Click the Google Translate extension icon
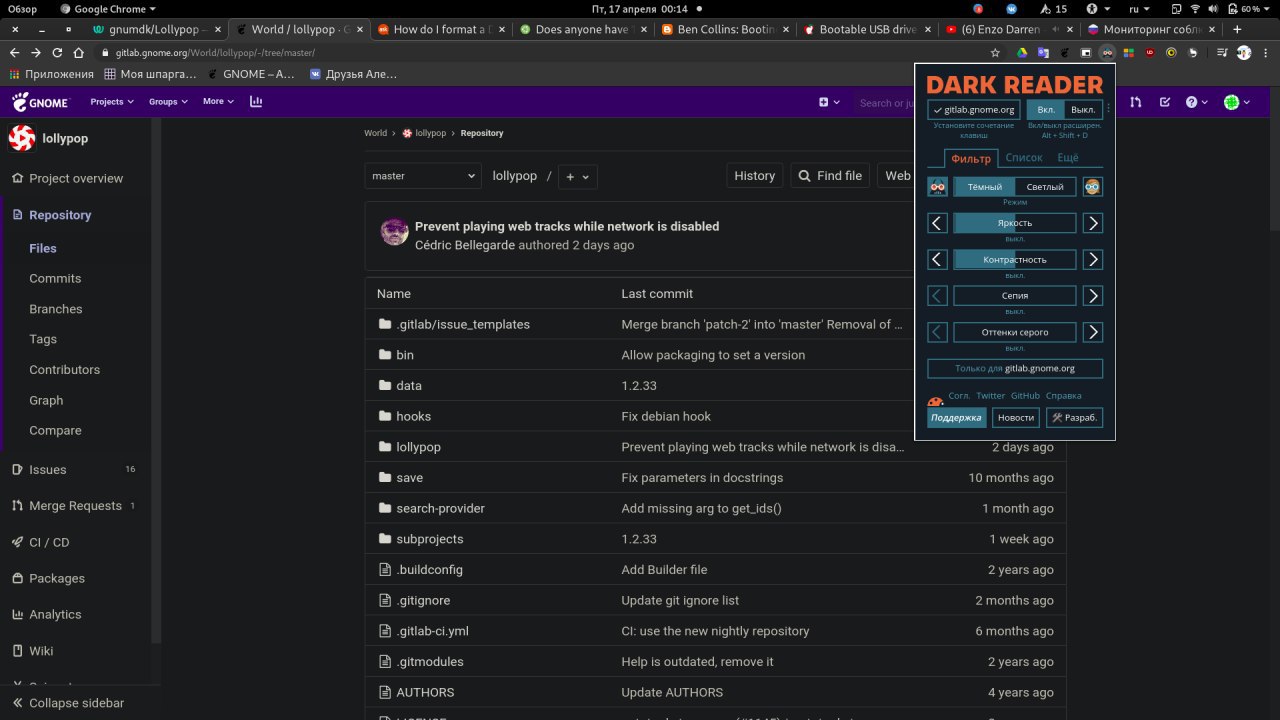The width and height of the screenshot is (1280, 720). click(1043, 52)
